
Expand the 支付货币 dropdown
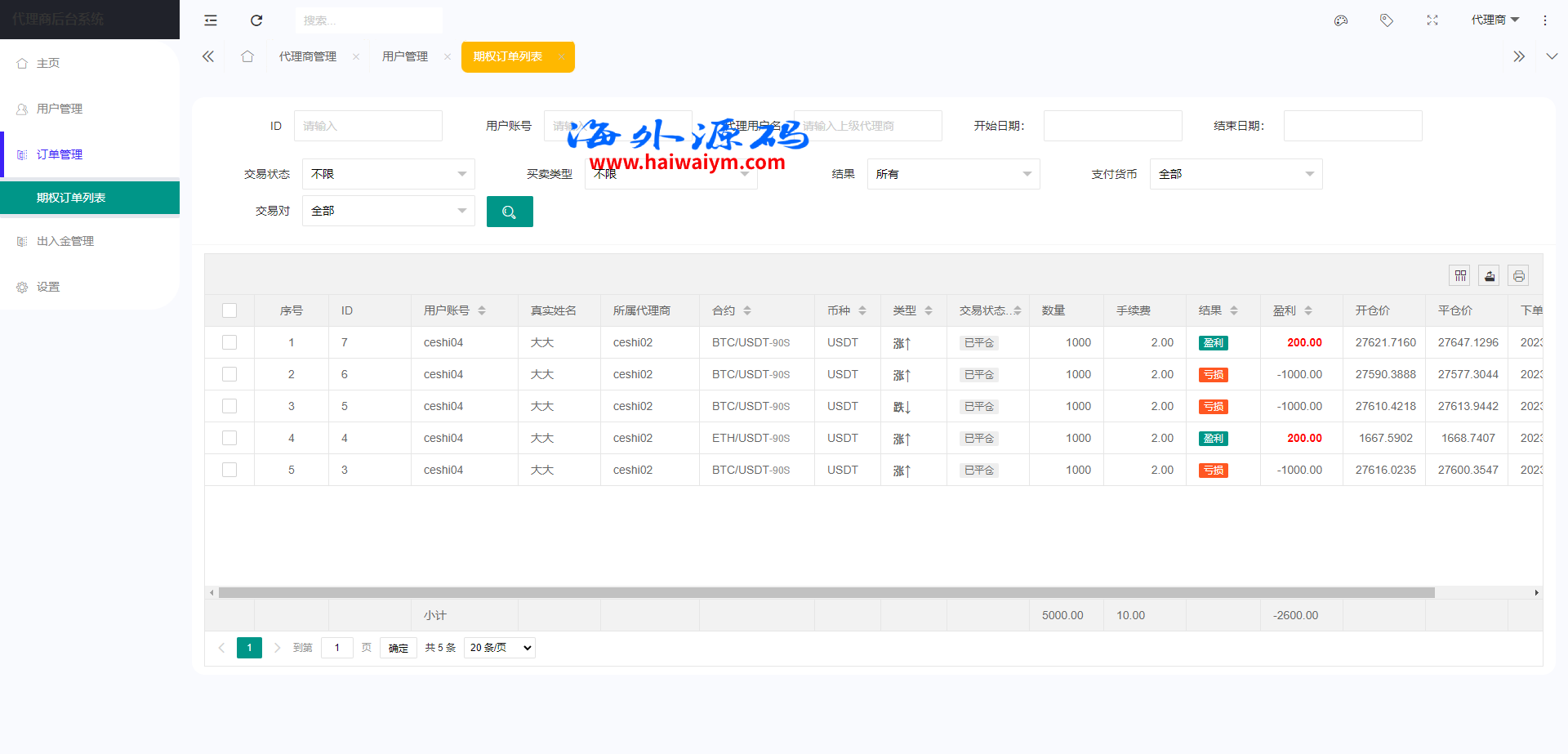pyautogui.click(x=1236, y=174)
